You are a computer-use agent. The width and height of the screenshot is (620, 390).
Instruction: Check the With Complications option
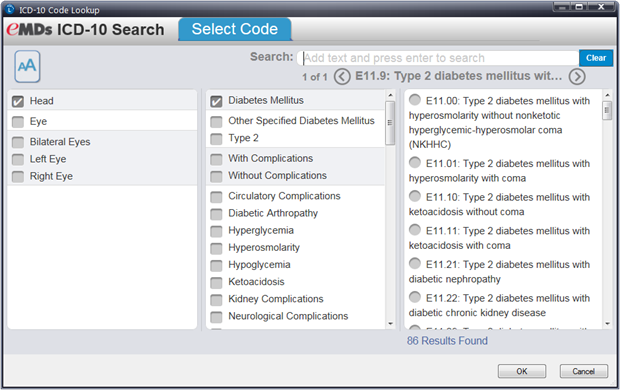(216, 159)
